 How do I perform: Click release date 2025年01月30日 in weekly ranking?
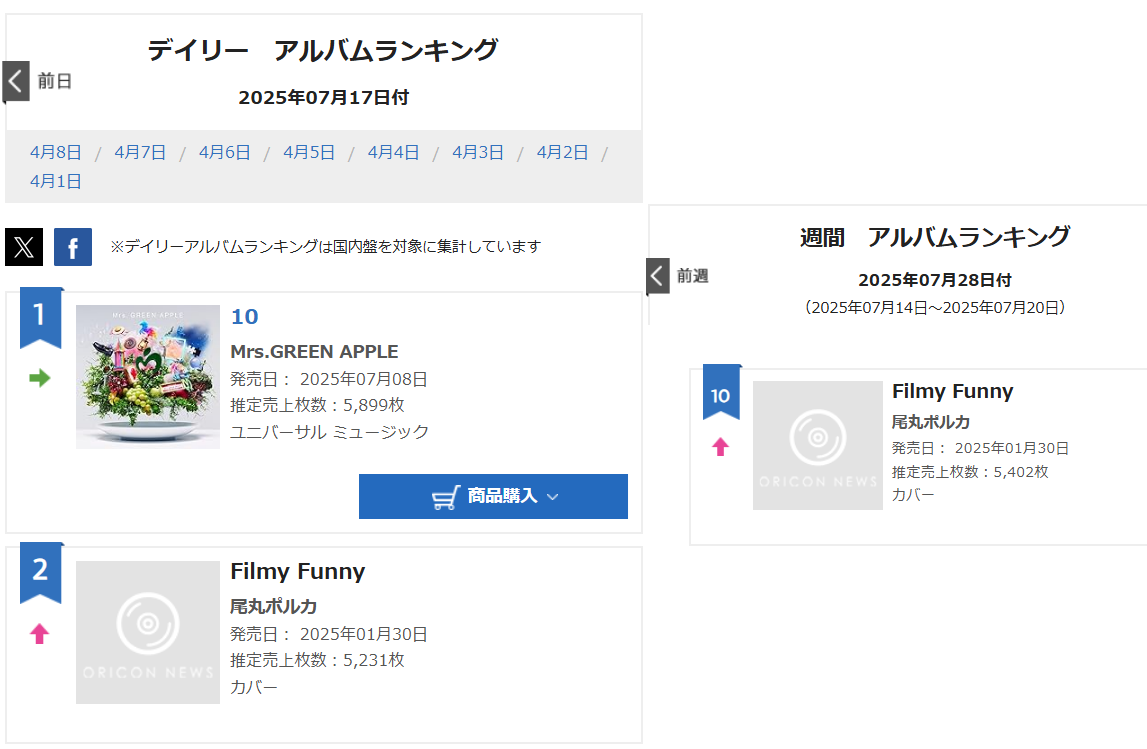pos(1012,448)
